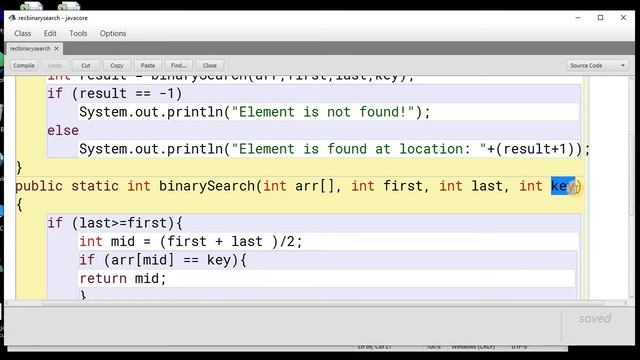This screenshot has width=640, height=360.
Task: Click the line 'int mid = (first + last )/2;'
Action: point(191,241)
